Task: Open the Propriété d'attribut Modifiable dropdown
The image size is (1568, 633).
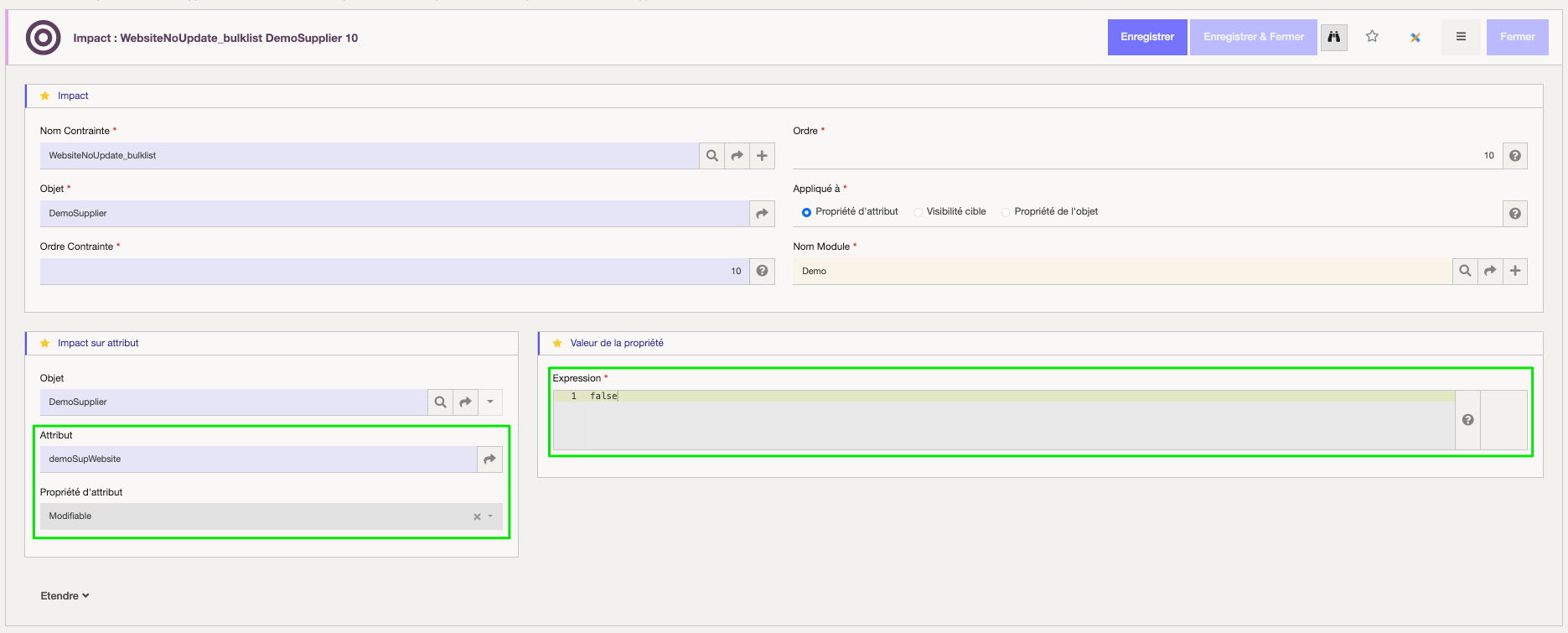Action: click(x=490, y=516)
